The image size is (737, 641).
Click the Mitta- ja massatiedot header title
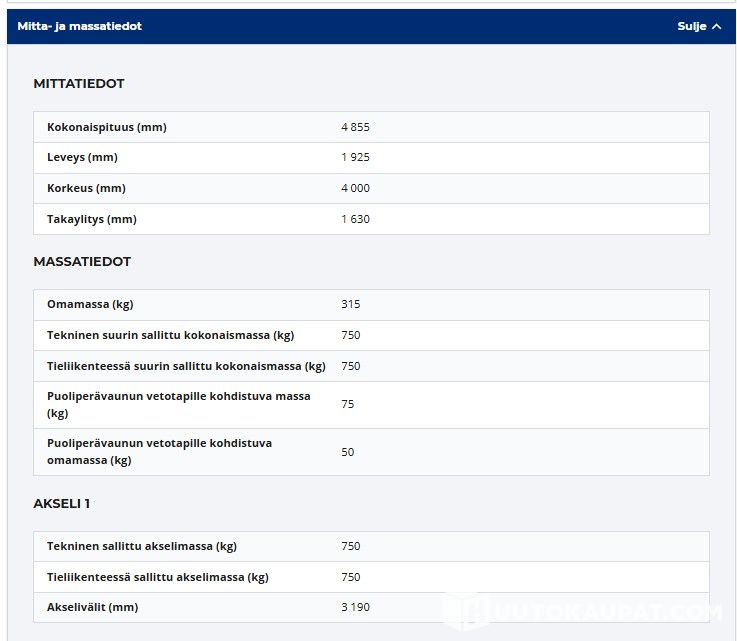pyautogui.click(x=79, y=27)
